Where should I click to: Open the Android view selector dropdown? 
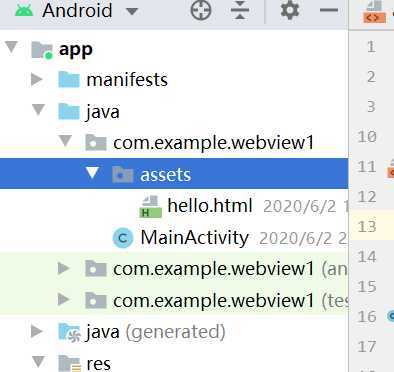(x=132, y=11)
